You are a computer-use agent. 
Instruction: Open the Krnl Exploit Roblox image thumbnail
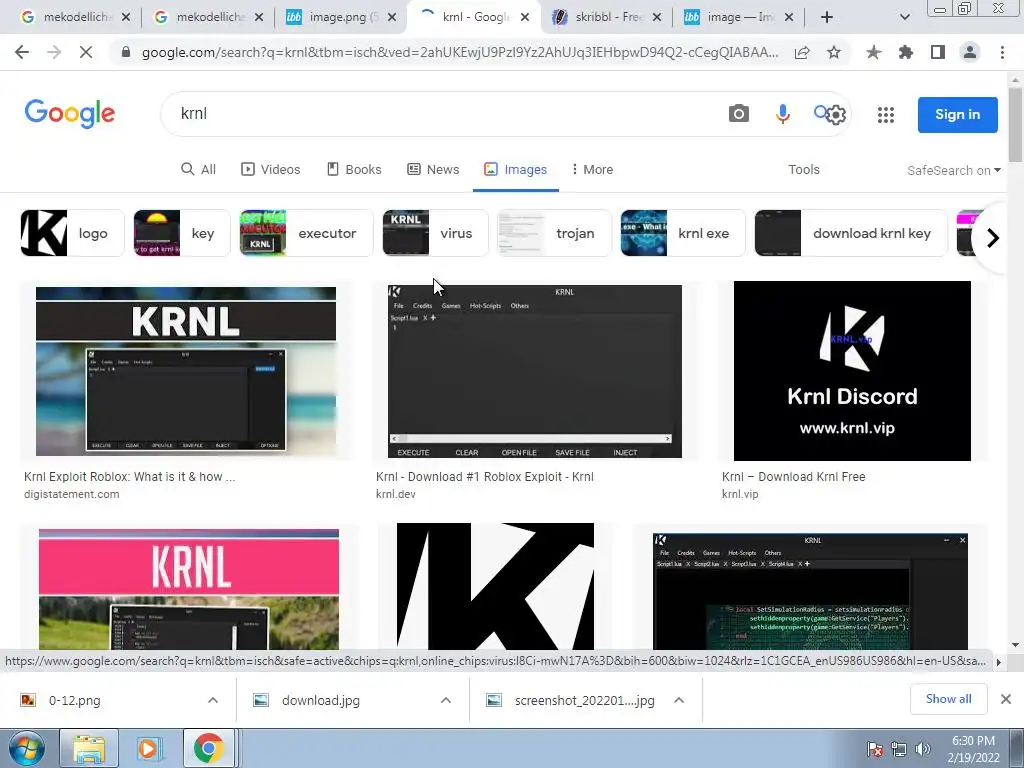[186, 372]
